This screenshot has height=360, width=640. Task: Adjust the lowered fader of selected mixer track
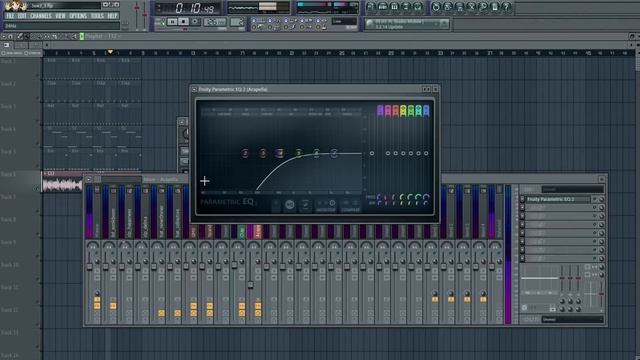250,285
